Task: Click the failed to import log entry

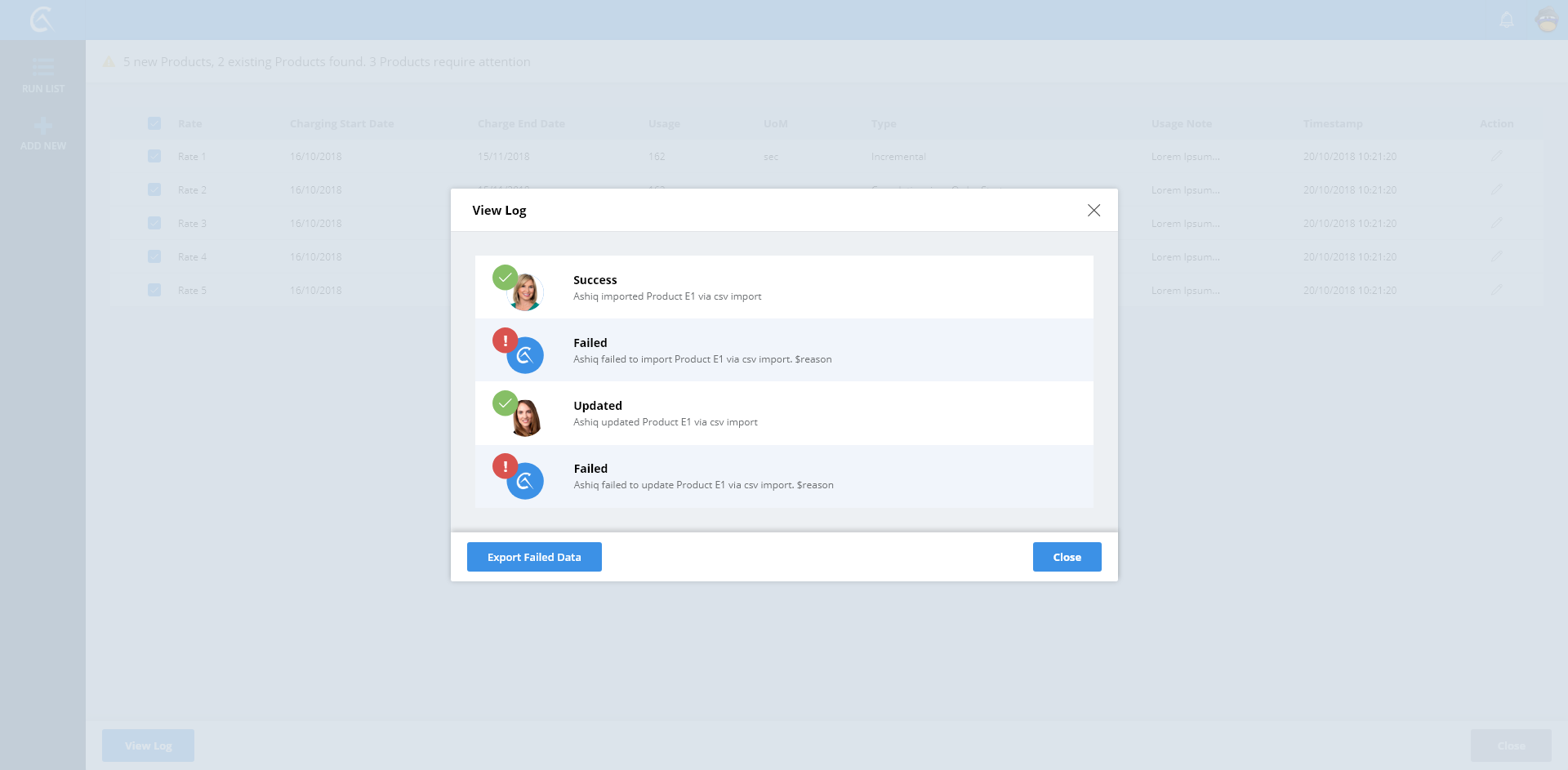Action: click(x=784, y=350)
